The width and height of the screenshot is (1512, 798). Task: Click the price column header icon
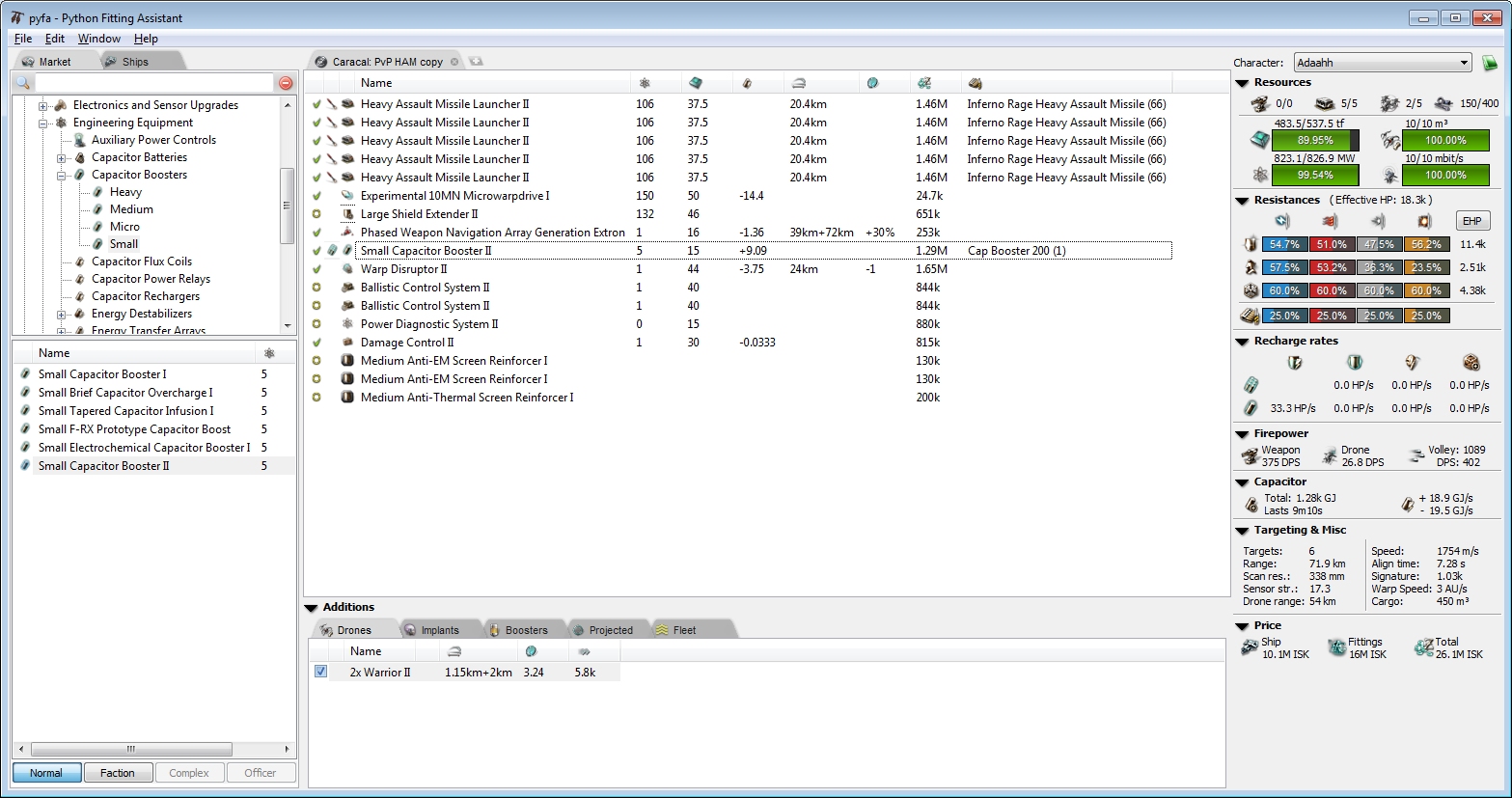(924, 83)
